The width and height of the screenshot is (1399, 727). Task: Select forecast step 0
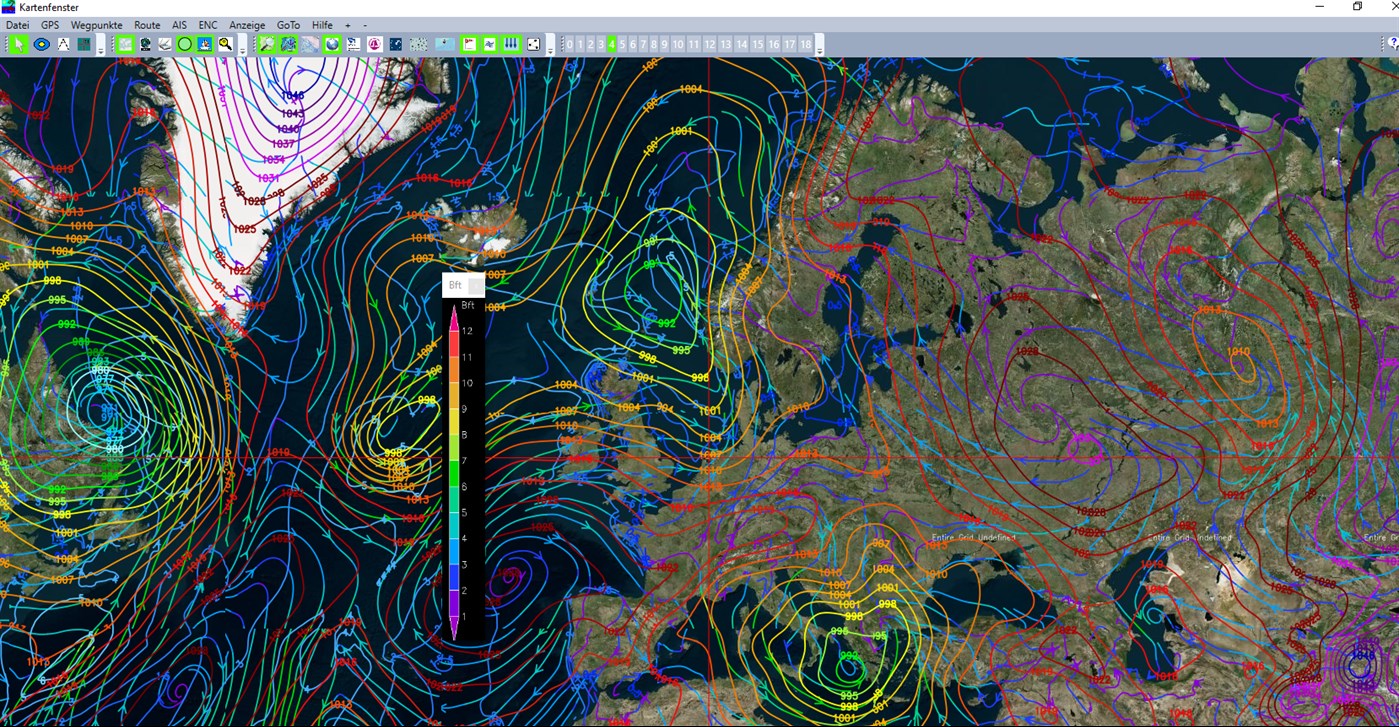point(569,44)
